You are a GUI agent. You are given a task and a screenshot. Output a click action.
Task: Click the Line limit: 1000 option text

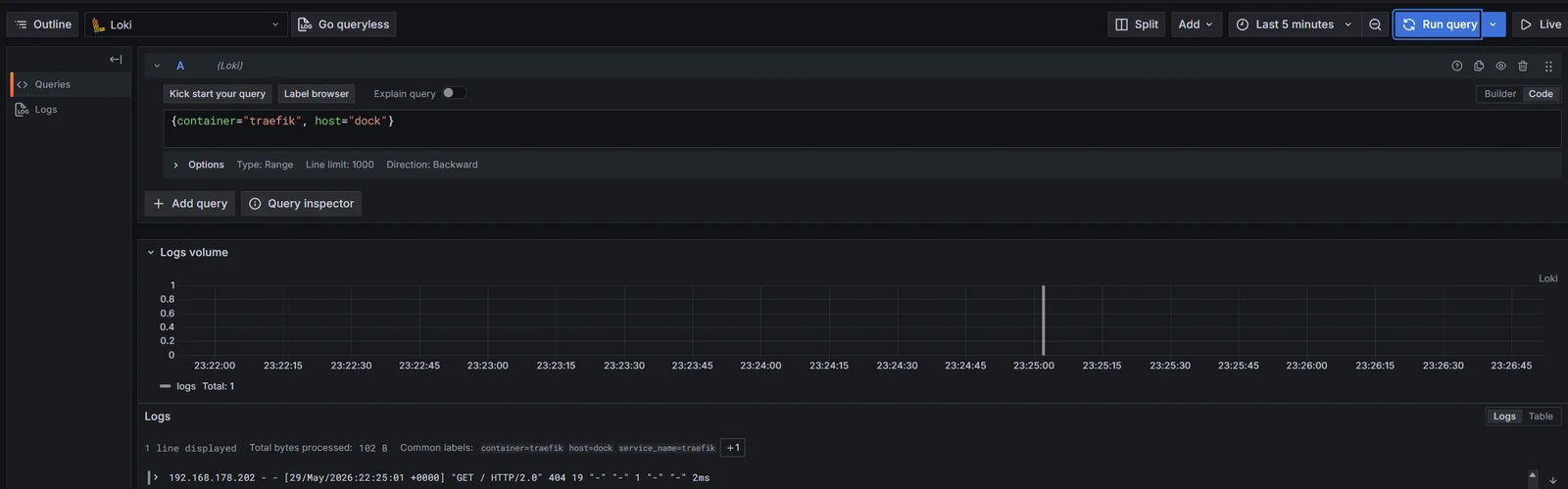[x=340, y=165]
